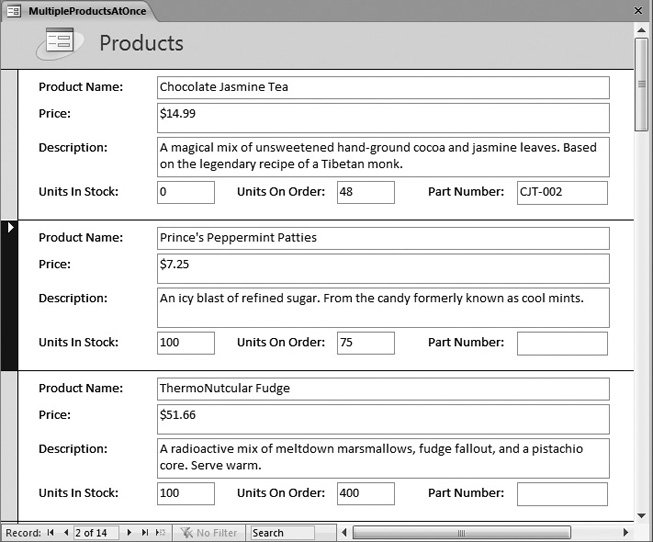Go to first record navigation button
The image size is (653, 542).
click(x=50, y=533)
